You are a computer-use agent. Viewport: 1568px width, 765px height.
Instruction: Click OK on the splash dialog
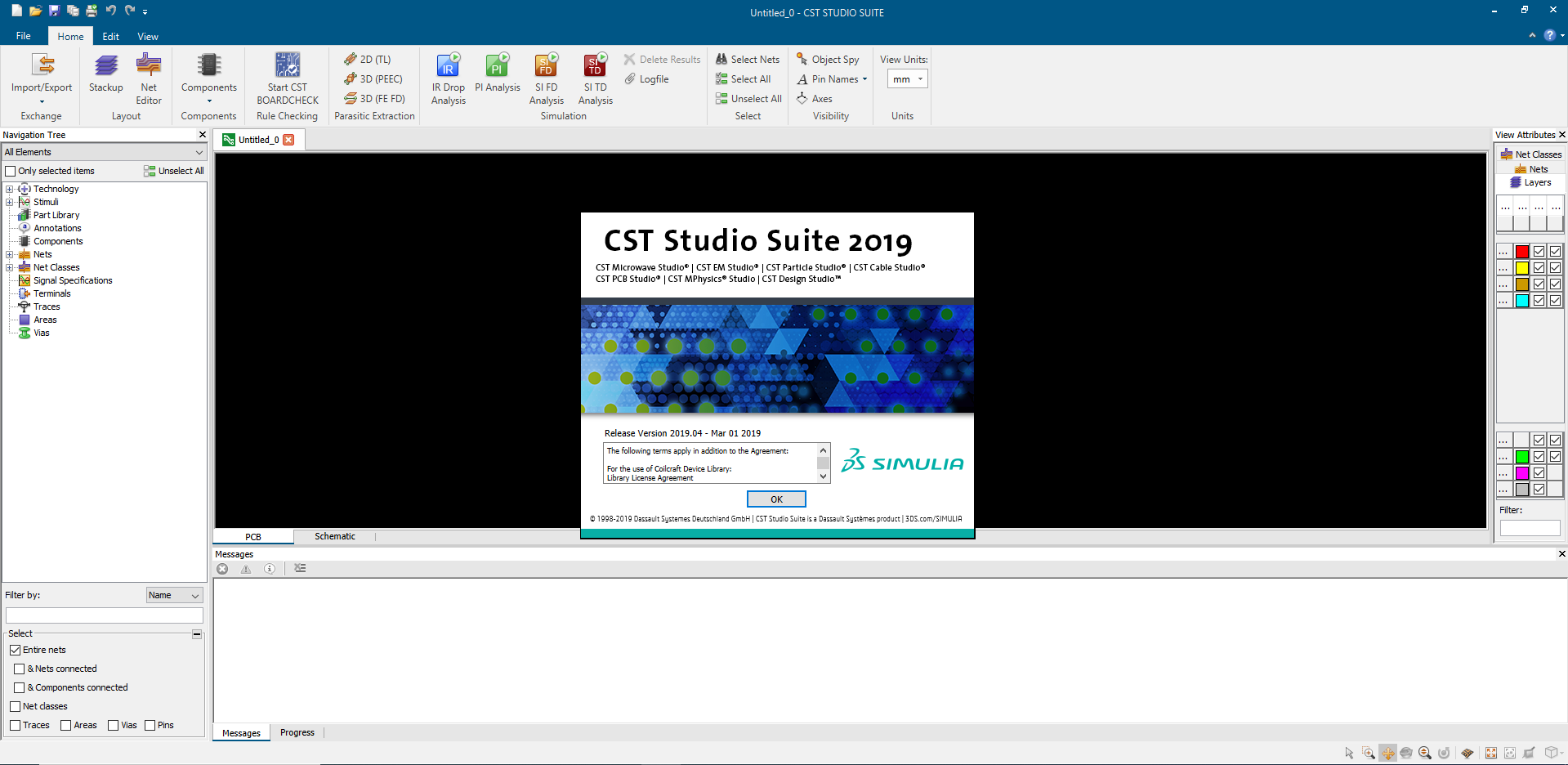click(x=776, y=499)
